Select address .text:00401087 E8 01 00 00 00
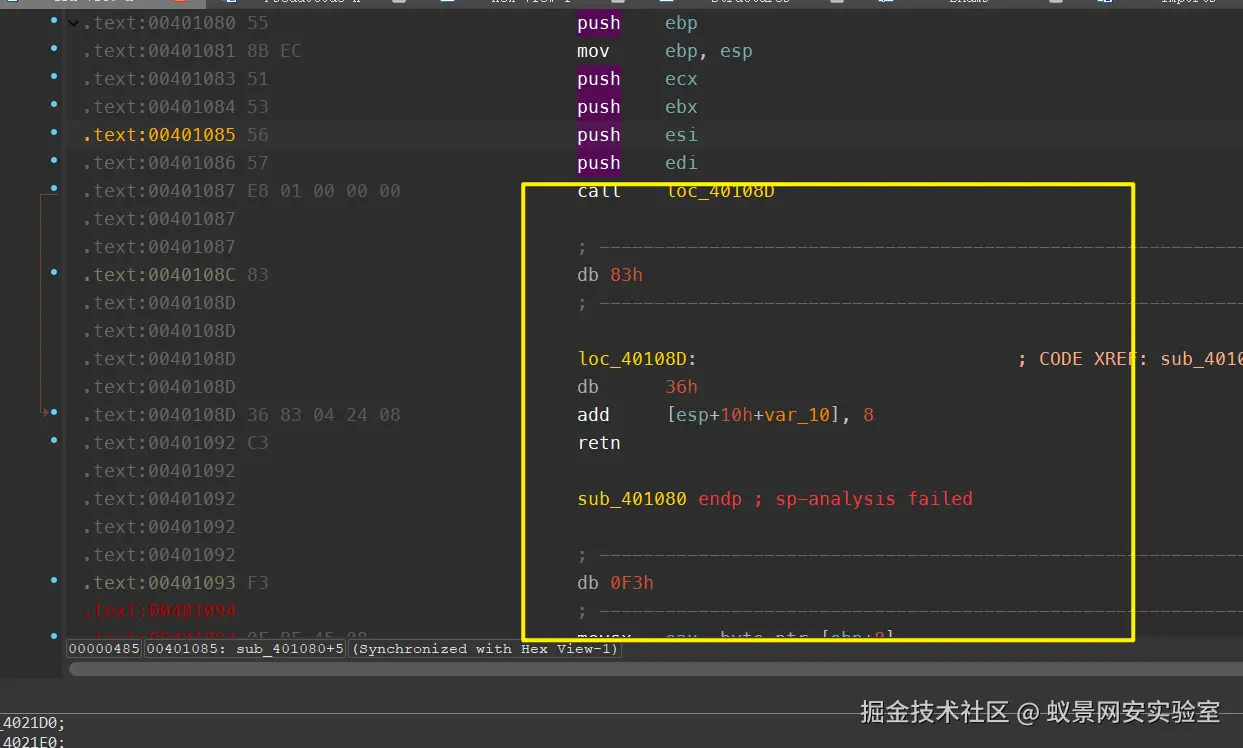Image resolution: width=1243 pixels, height=748 pixels. coord(242,191)
